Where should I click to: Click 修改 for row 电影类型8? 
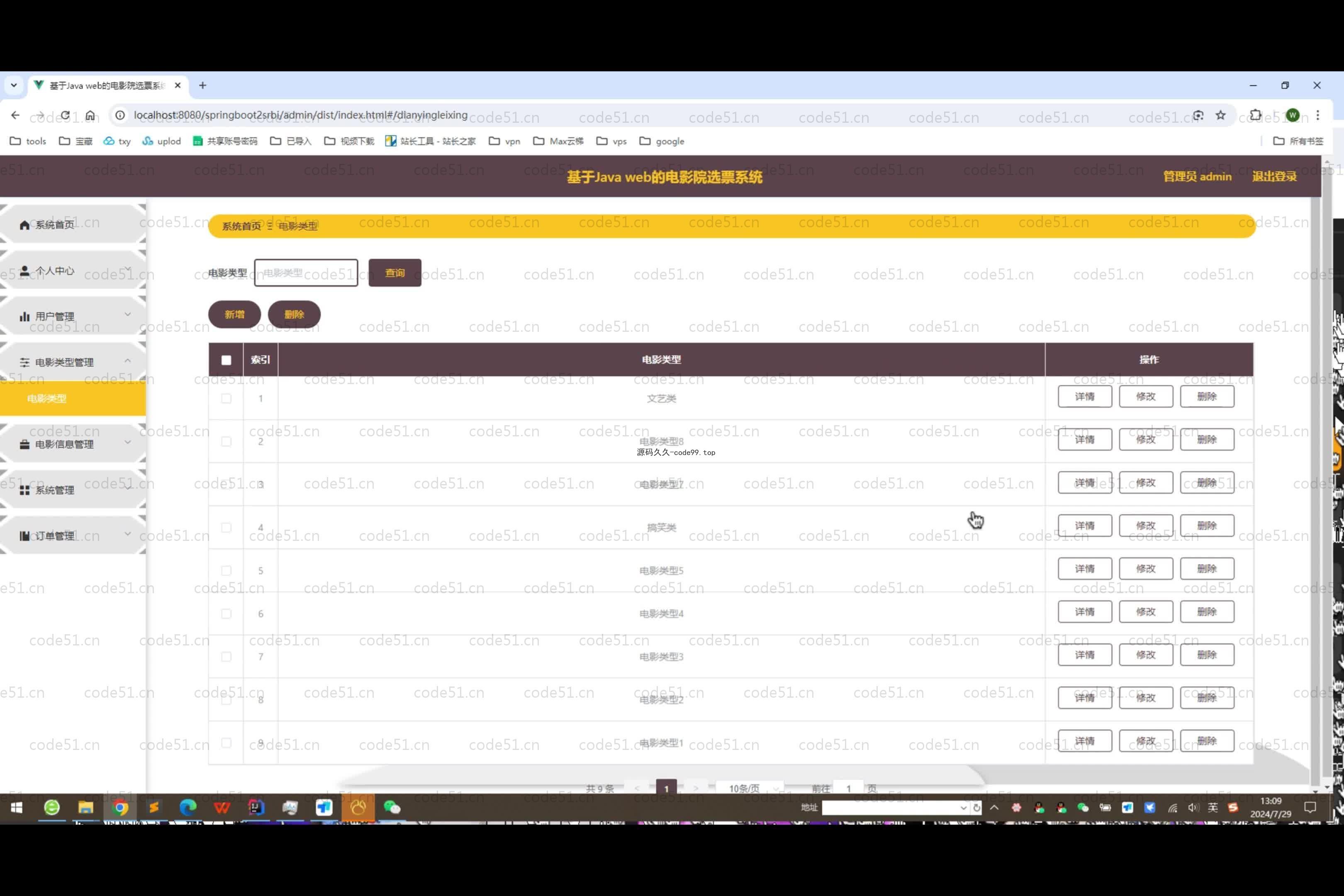click(1146, 439)
